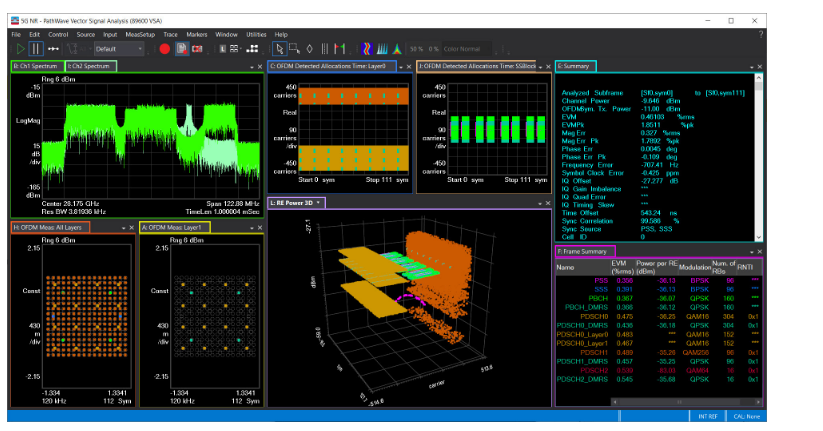
Task: Switch to the Ch2 Spectrum tab
Action: coord(90,66)
